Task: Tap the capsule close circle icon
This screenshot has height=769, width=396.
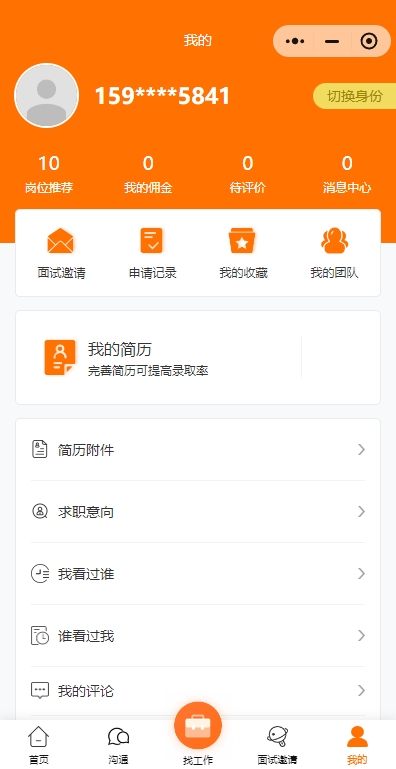Action: click(369, 42)
